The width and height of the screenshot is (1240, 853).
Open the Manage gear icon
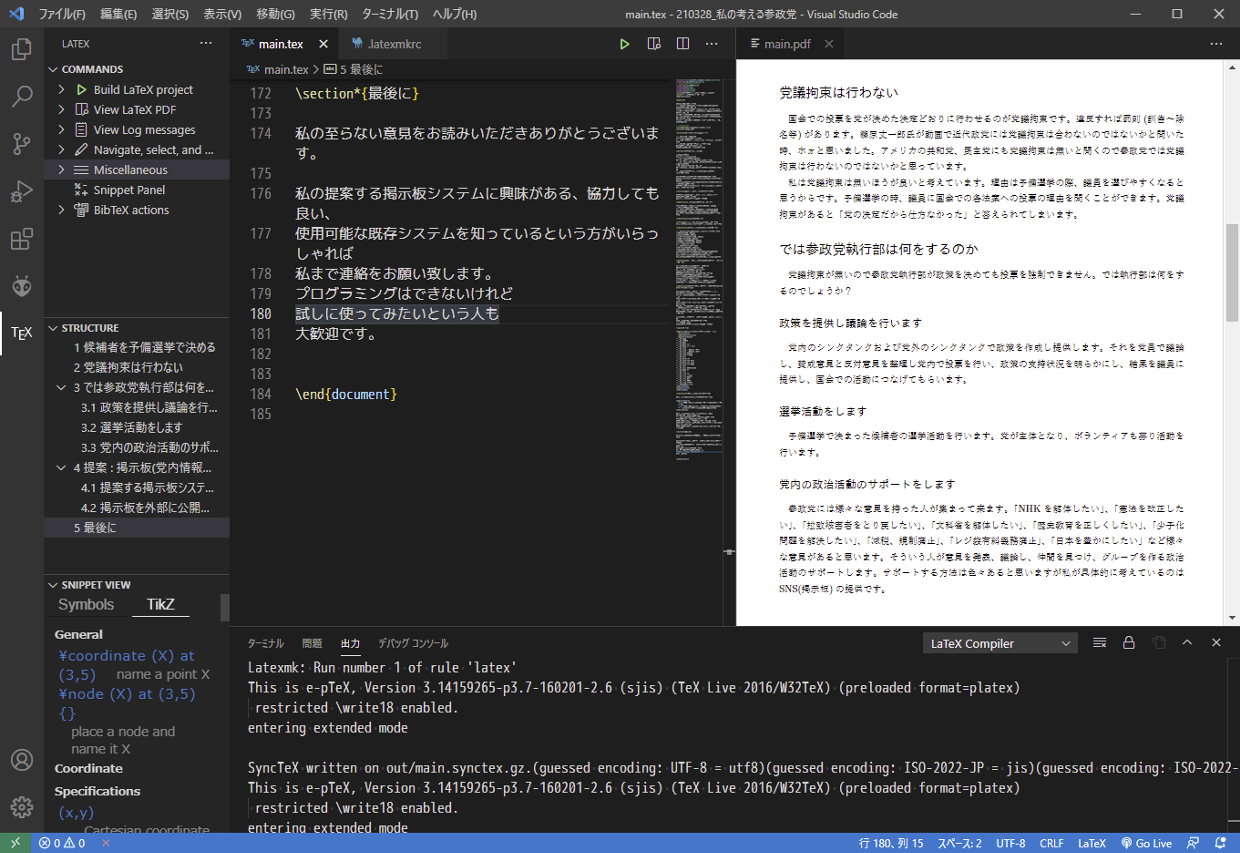tap(21, 806)
